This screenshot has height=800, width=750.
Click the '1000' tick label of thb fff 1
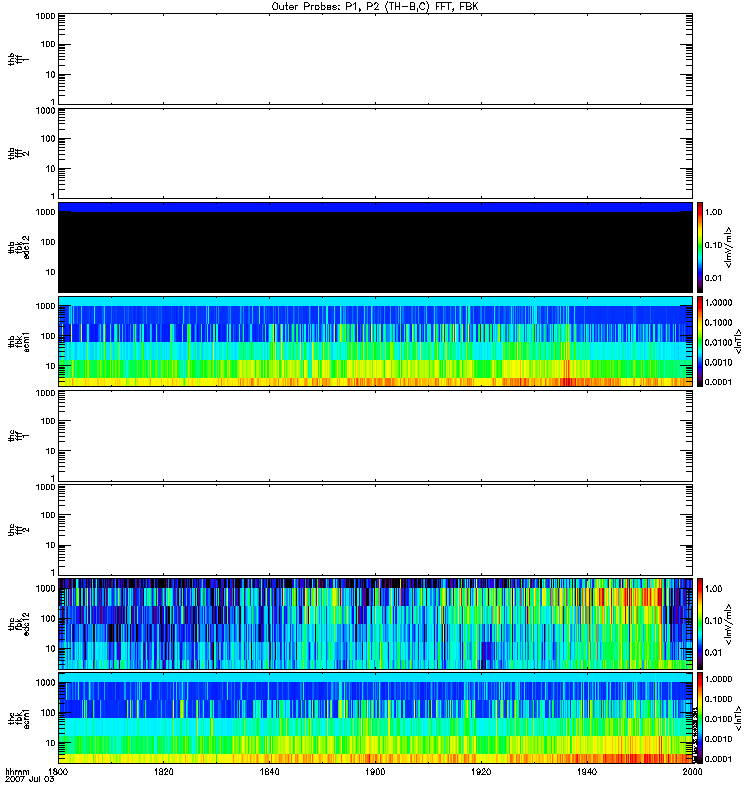coord(45,16)
